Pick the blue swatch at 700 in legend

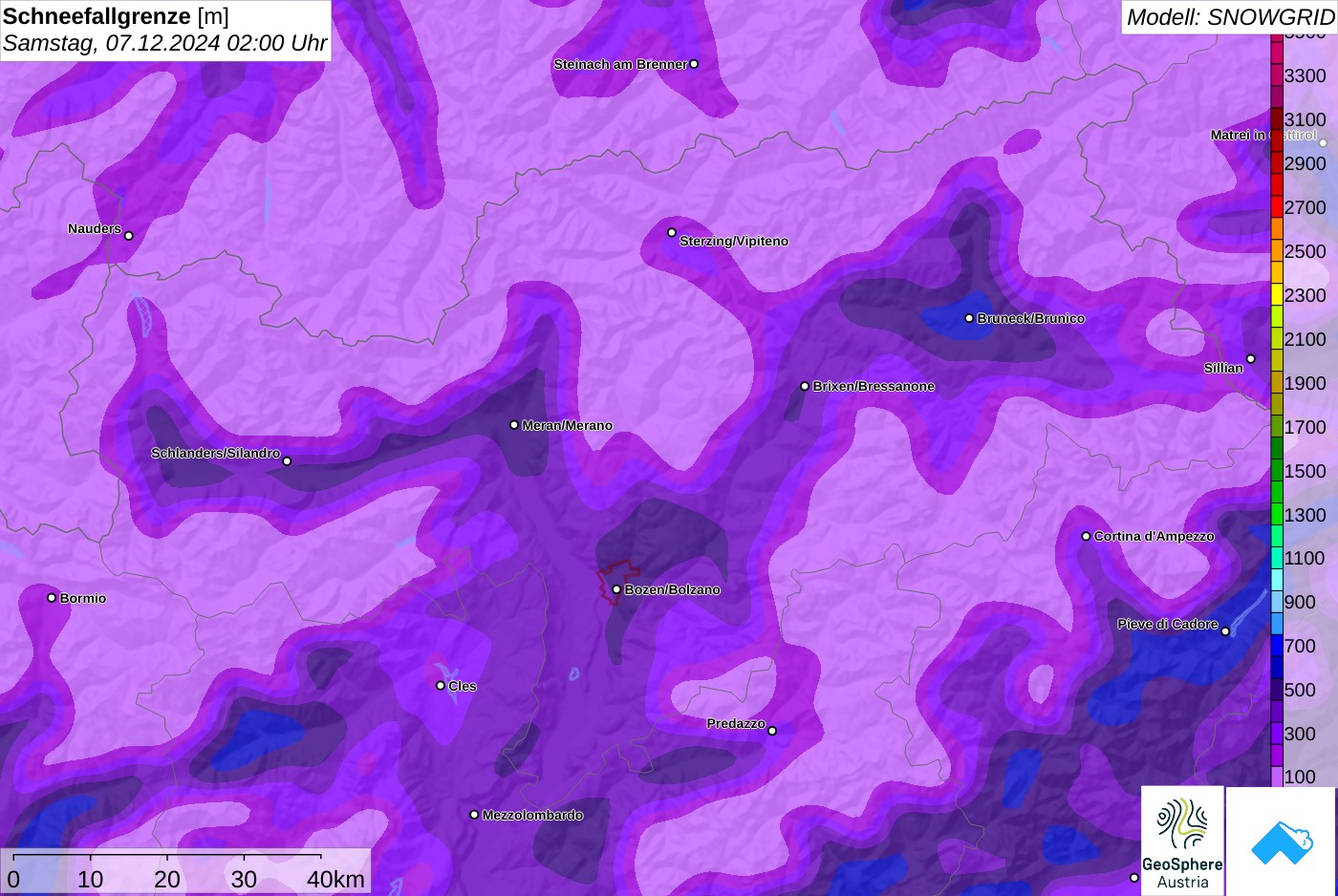pyautogui.click(x=1277, y=646)
